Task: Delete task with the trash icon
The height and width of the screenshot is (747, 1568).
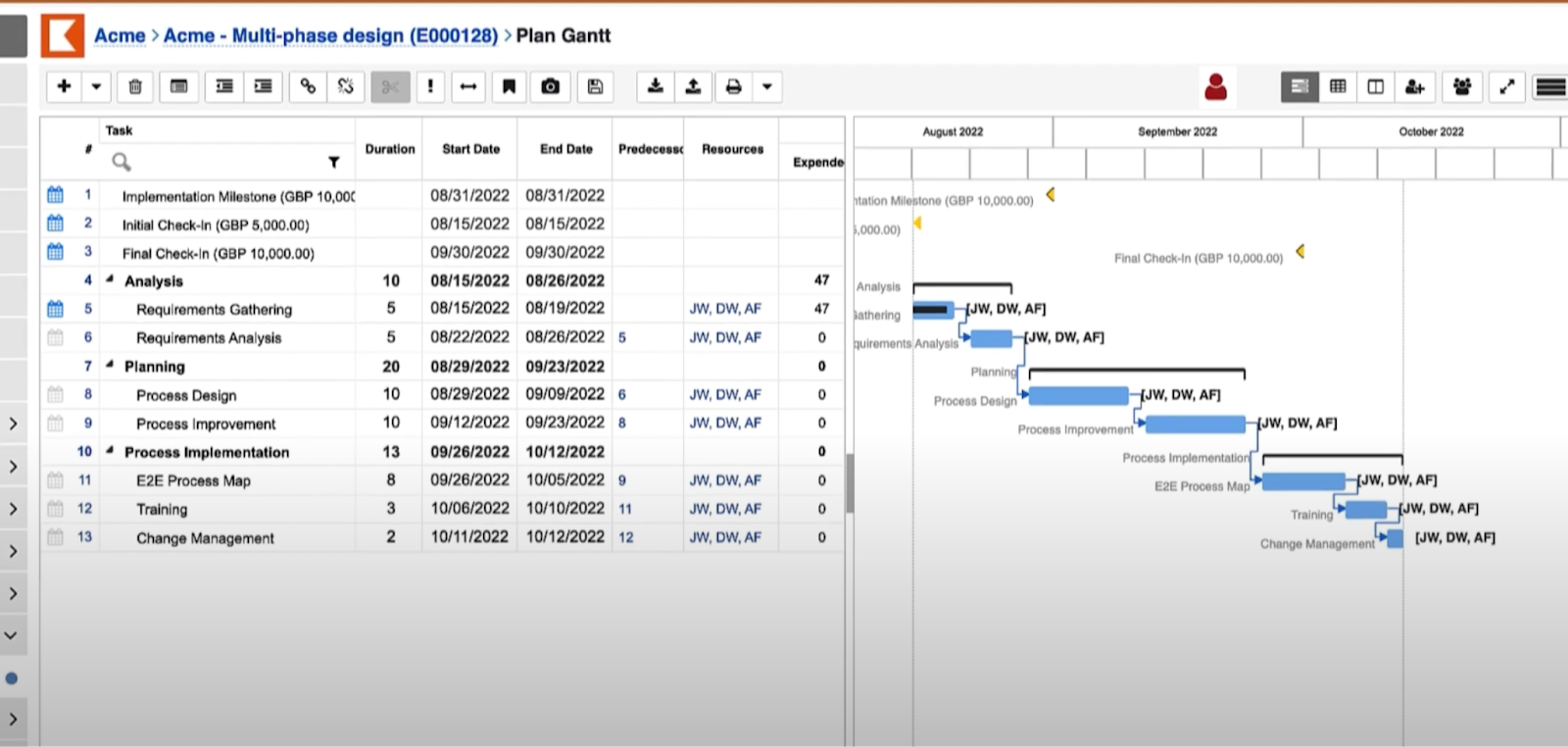Action: pyautogui.click(x=135, y=86)
